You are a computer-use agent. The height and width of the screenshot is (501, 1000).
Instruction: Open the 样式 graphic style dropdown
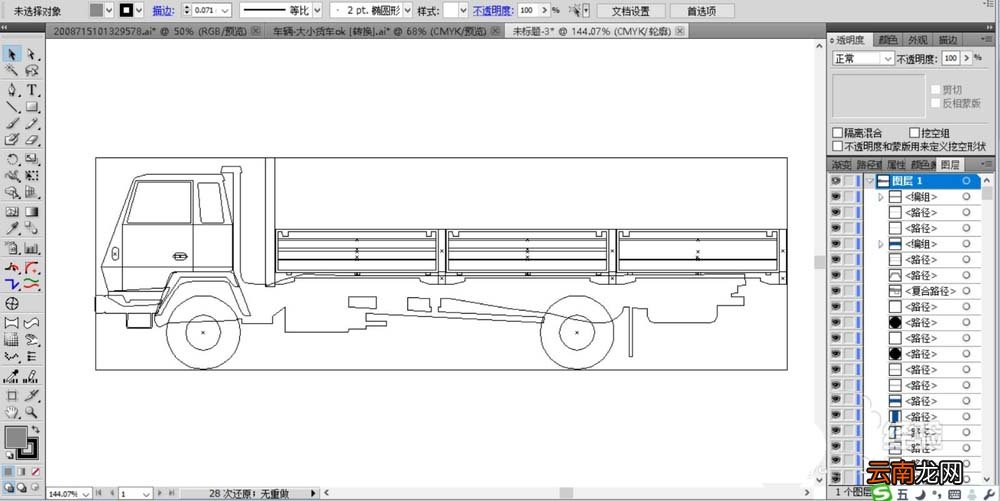[x=464, y=10]
